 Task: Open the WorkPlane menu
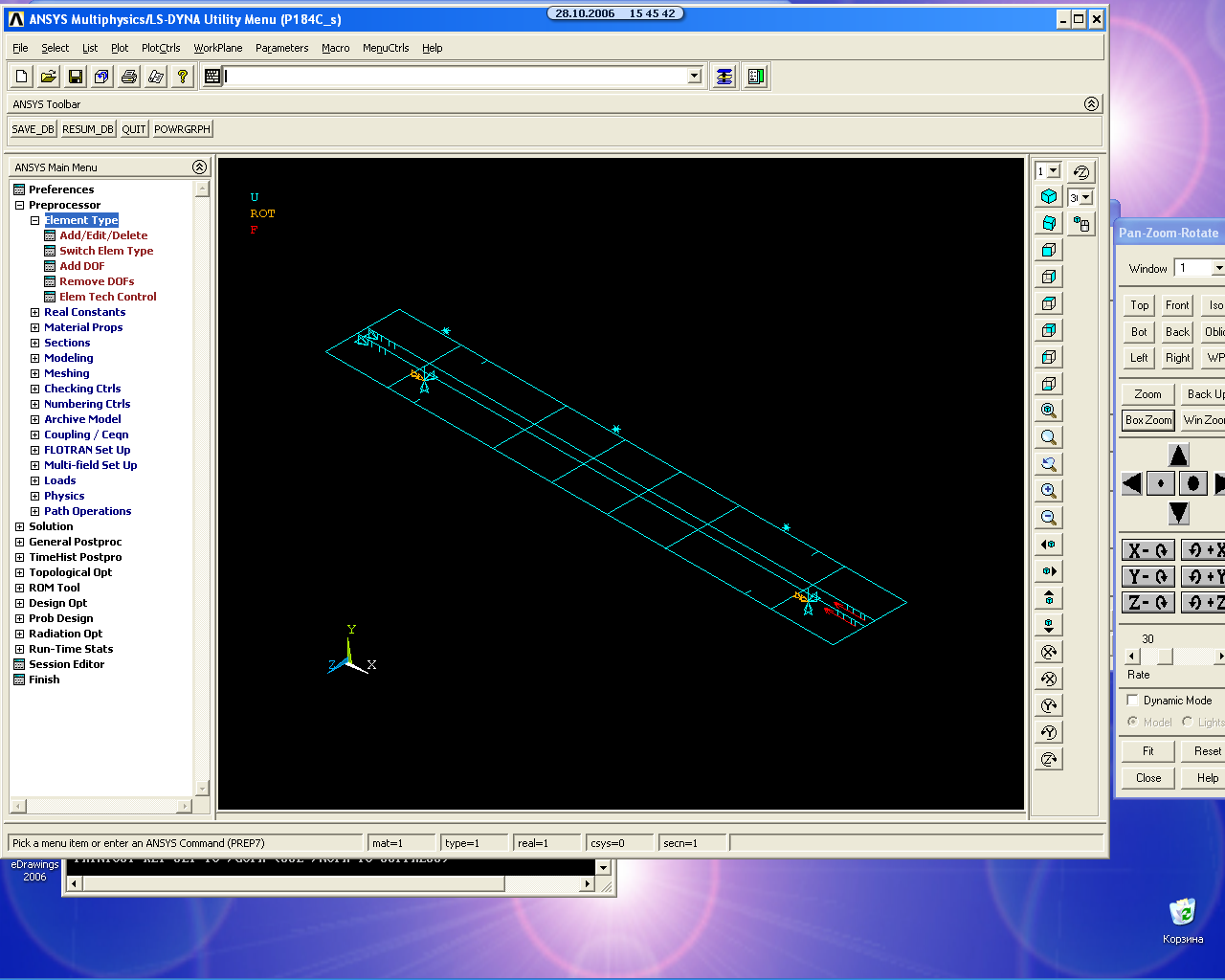218,48
